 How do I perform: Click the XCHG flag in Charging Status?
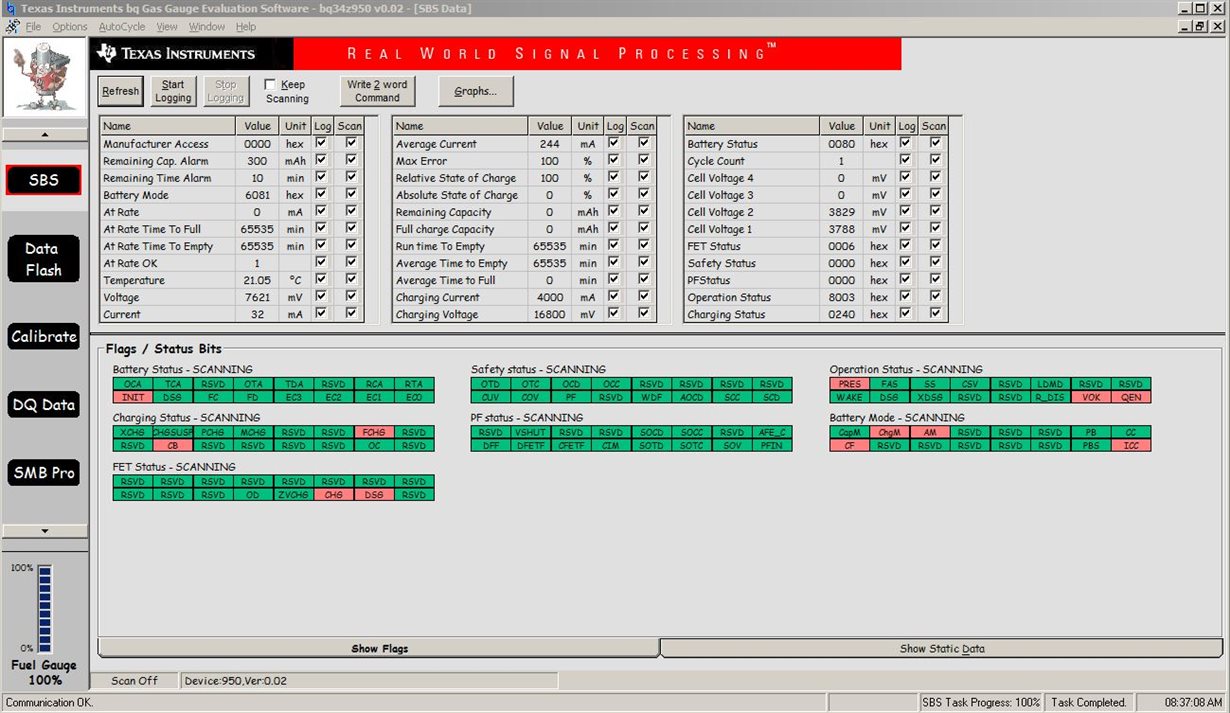pos(133,433)
